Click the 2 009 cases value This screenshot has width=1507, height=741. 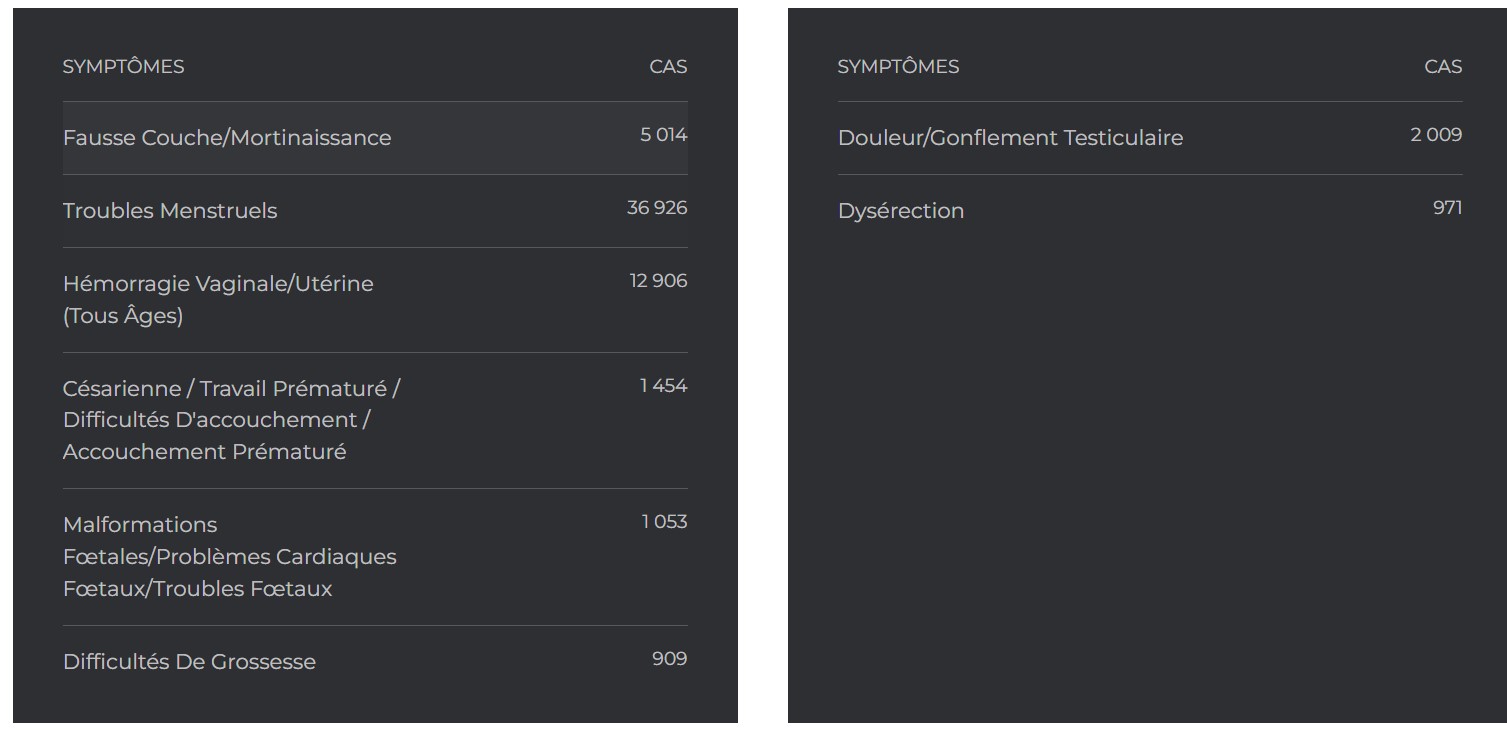tap(1436, 135)
